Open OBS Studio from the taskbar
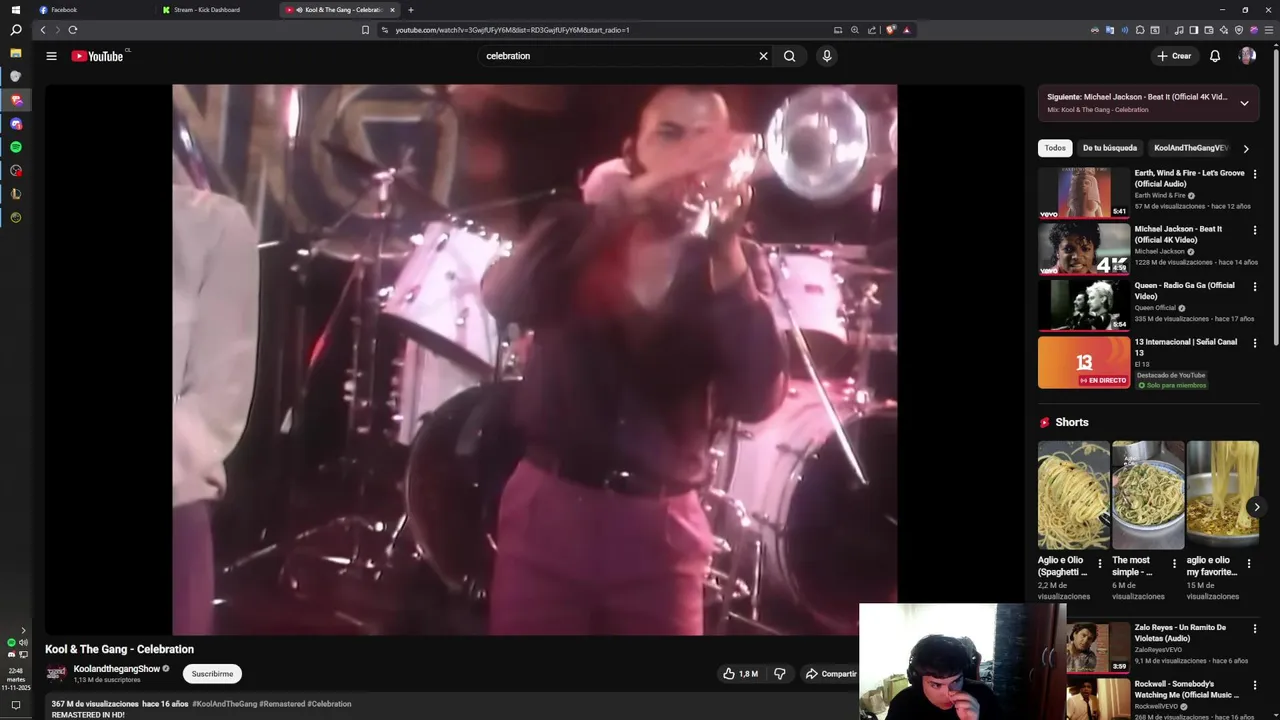1280x720 pixels. tap(16, 171)
